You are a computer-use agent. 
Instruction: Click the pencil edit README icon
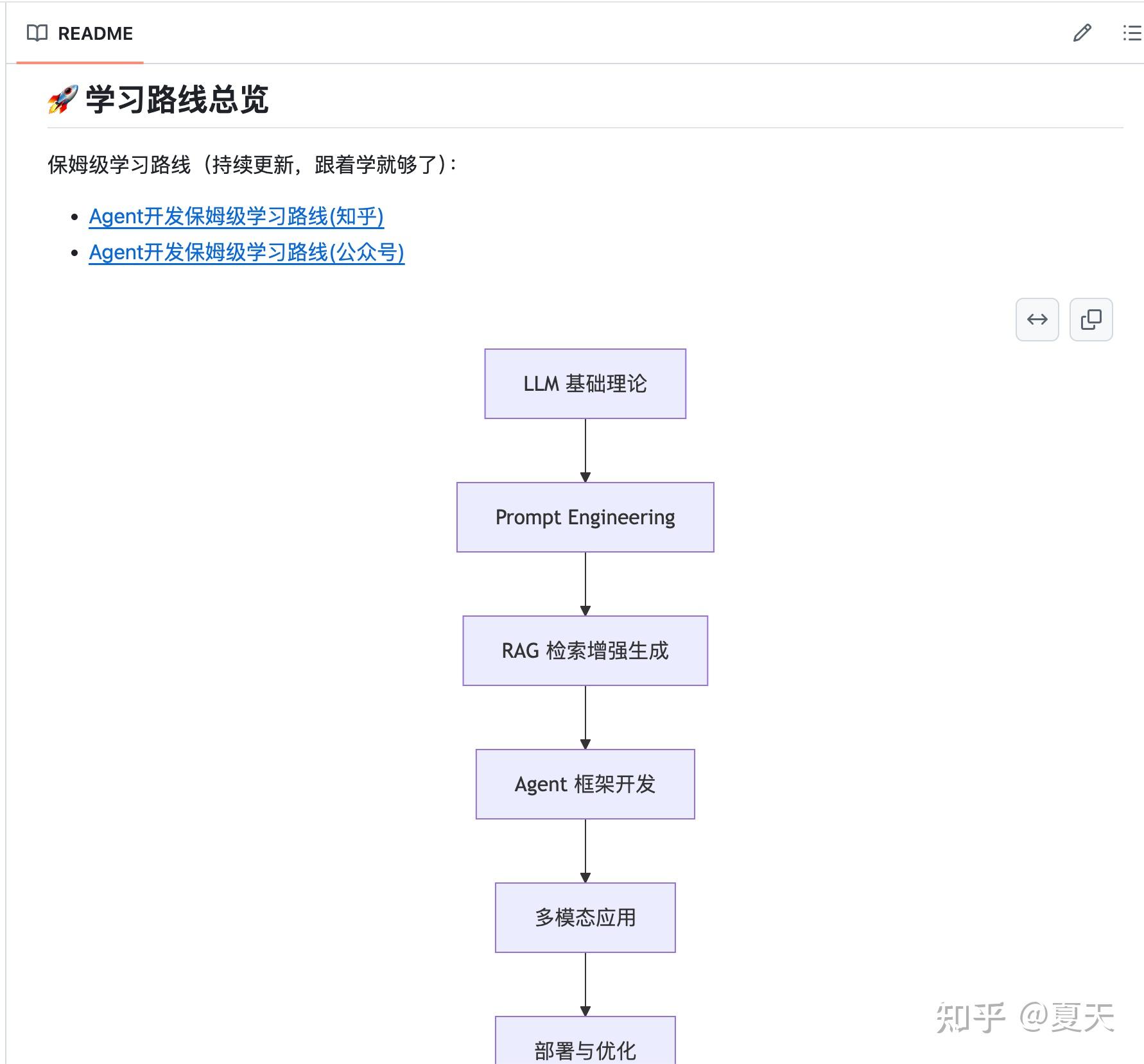[1082, 33]
